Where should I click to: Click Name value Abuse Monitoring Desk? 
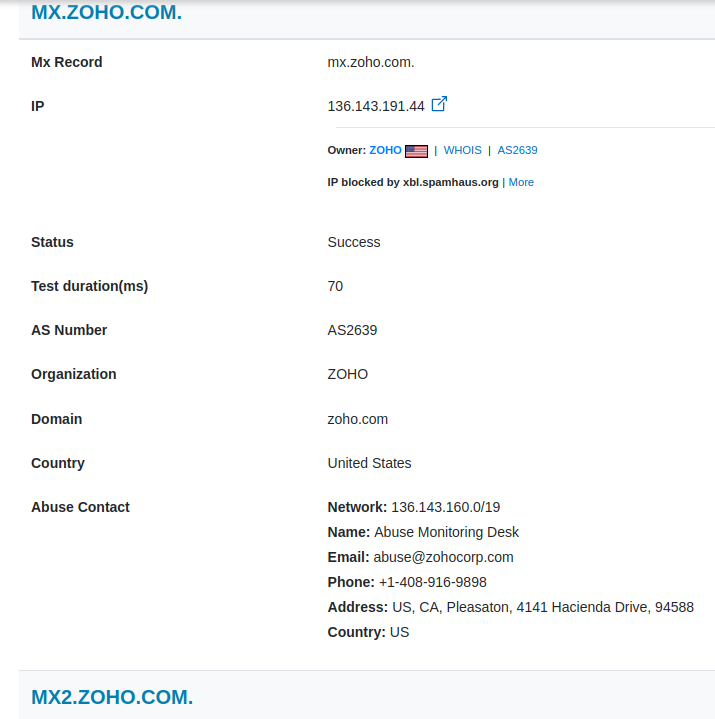click(x=446, y=532)
